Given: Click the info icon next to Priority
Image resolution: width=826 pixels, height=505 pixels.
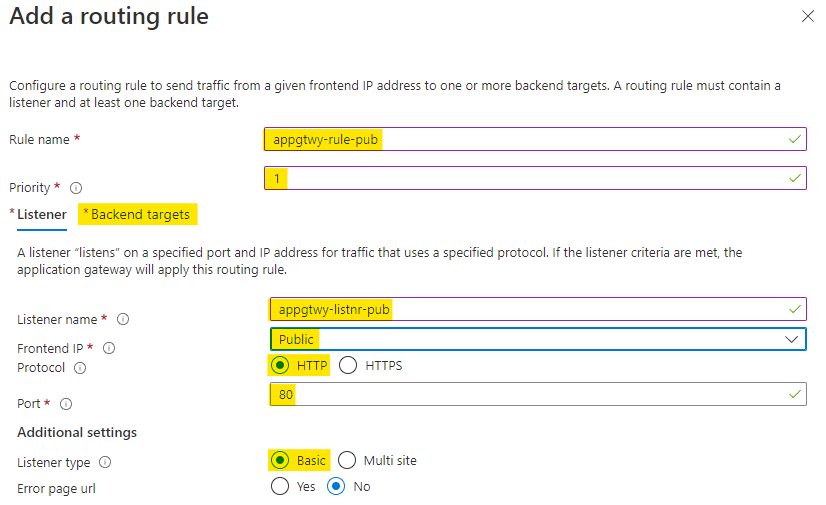Looking at the screenshot, I should coord(76,188).
